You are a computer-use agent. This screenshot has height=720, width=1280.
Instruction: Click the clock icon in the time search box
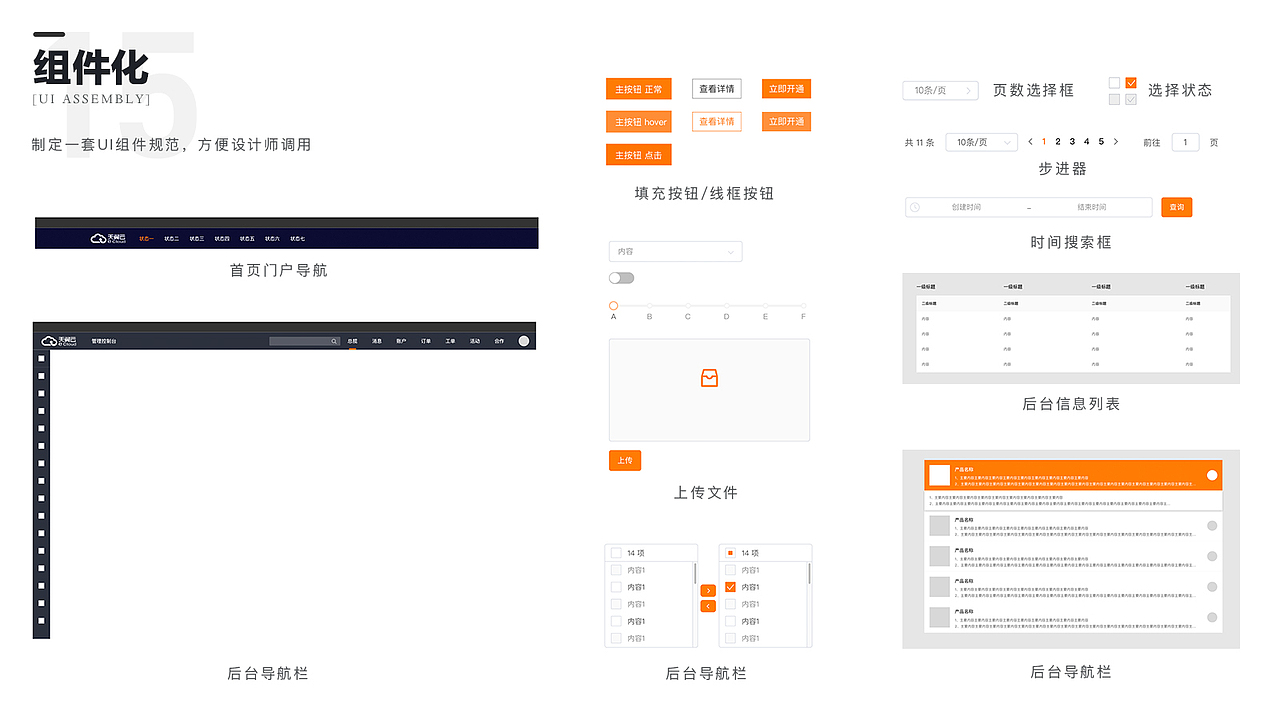tap(914, 207)
